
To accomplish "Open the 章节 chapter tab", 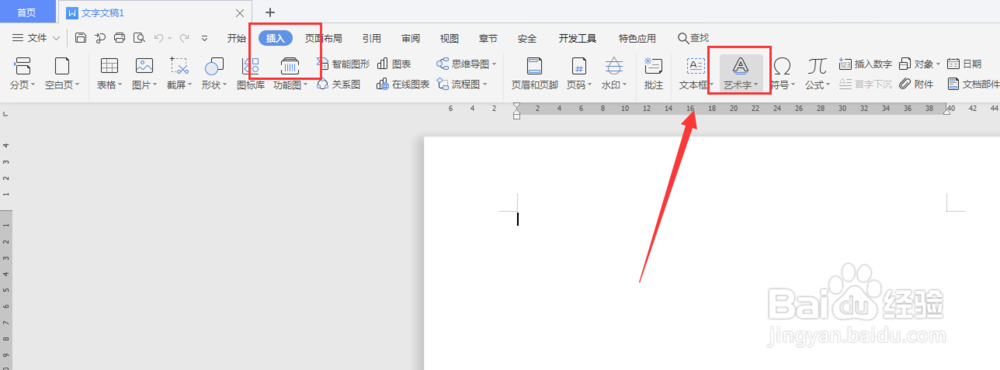I will point(488,38).
